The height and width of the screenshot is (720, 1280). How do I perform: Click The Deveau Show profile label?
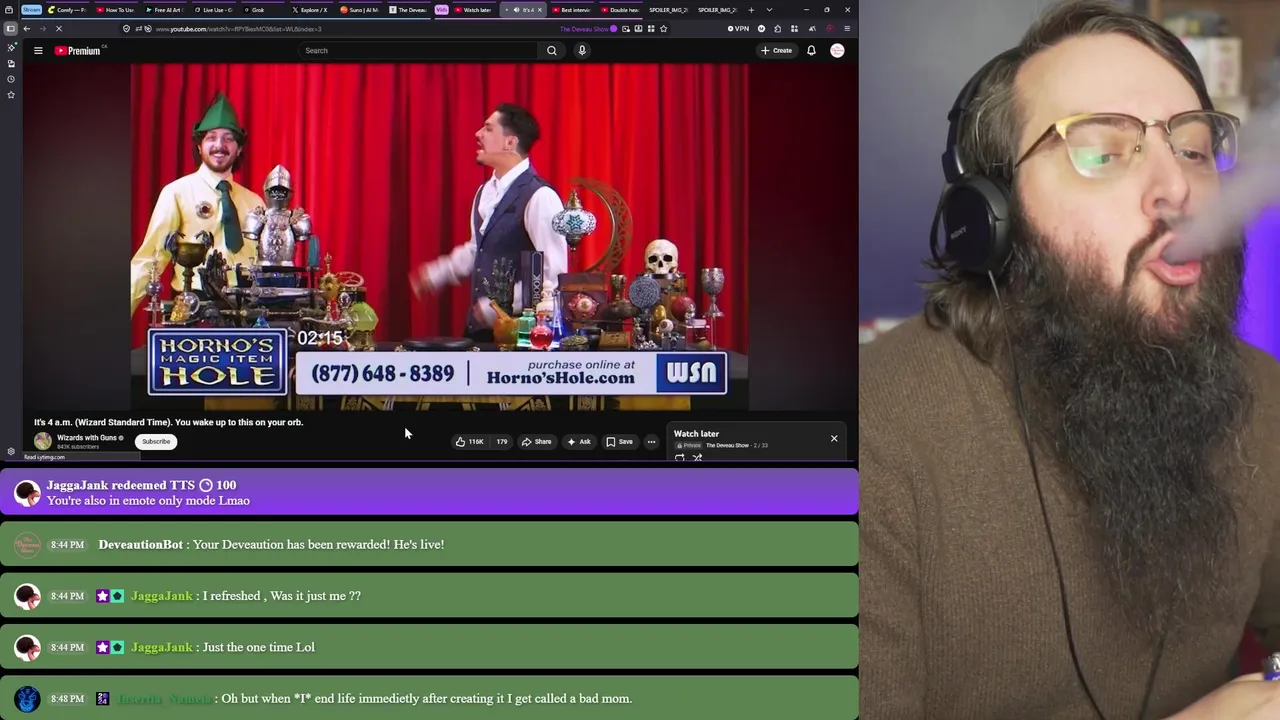coord(587,28)
